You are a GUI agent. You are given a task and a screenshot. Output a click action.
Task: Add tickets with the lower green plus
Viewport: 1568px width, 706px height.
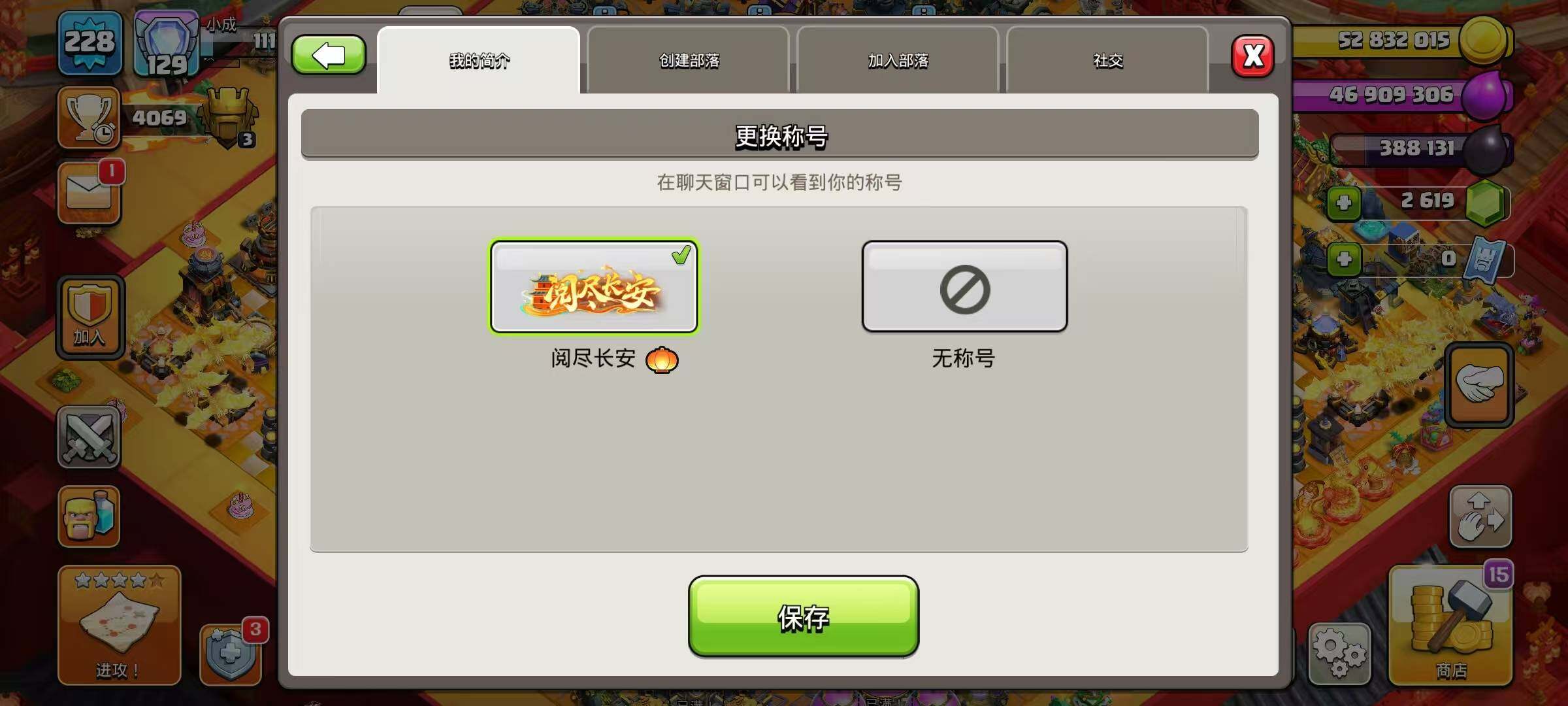coord(1344,259)
